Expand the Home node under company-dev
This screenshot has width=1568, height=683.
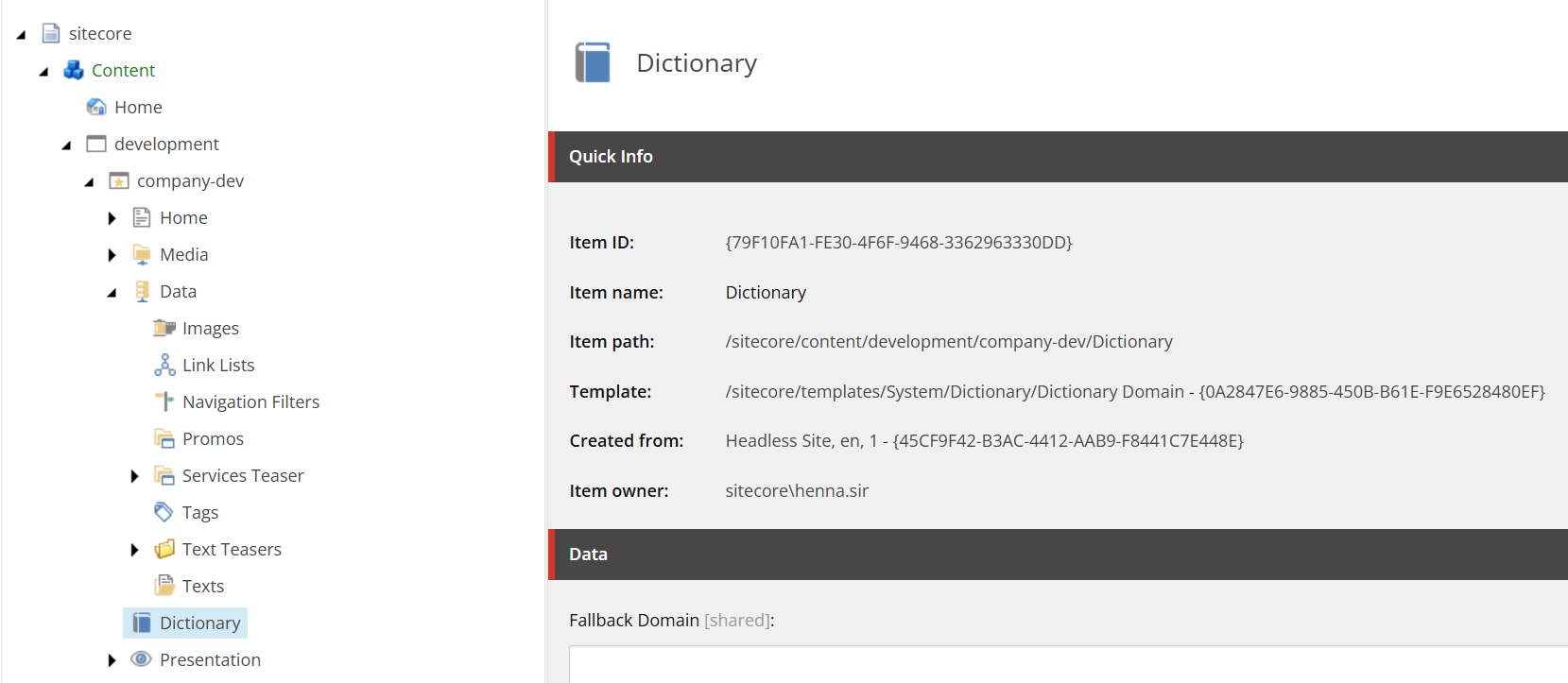click(x=112, y=218)
